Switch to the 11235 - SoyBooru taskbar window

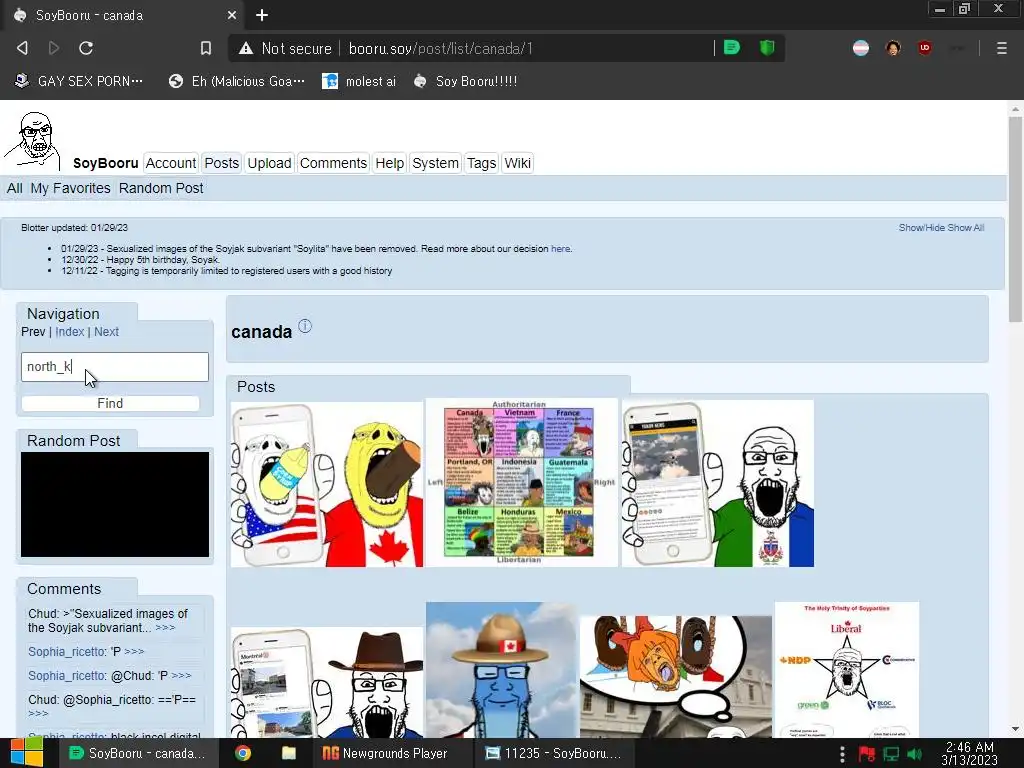click(x=554, y=753)
